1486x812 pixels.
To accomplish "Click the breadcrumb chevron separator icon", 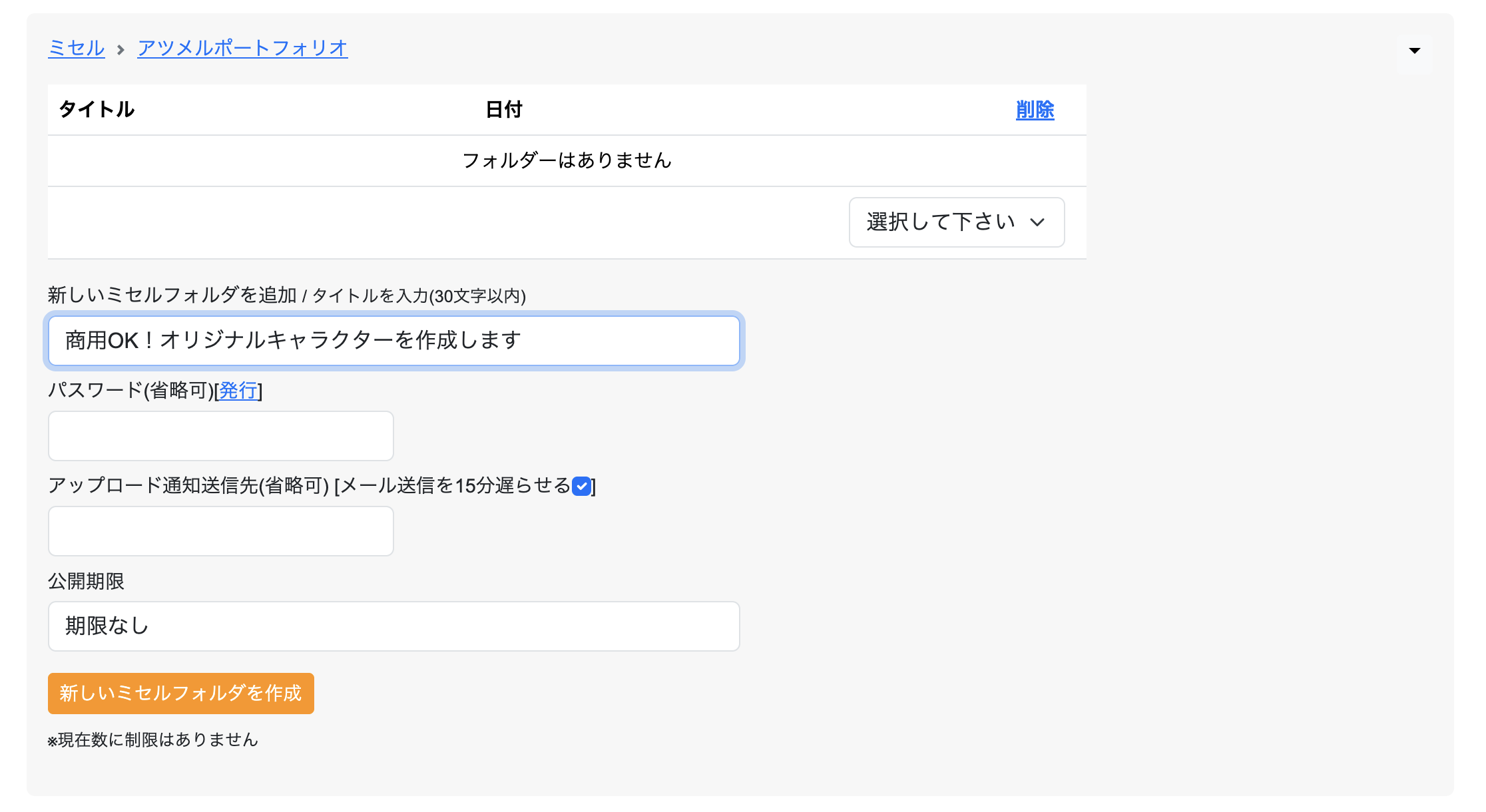I will click(x=121, y=49).
